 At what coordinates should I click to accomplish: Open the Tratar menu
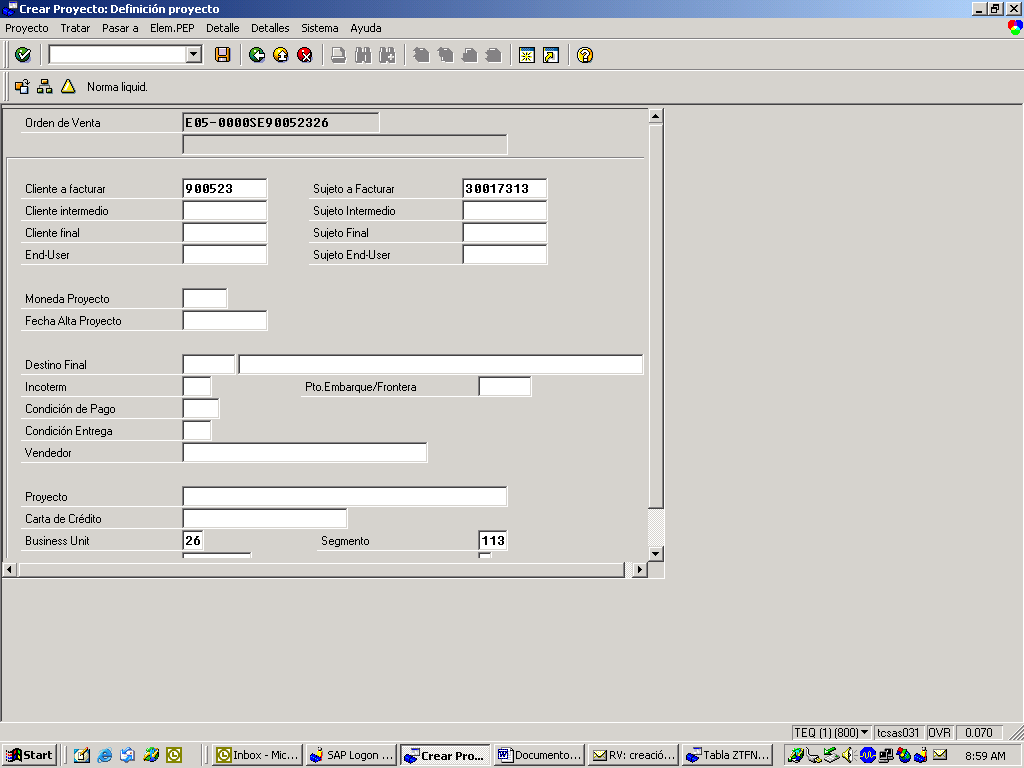pos(75,28)
